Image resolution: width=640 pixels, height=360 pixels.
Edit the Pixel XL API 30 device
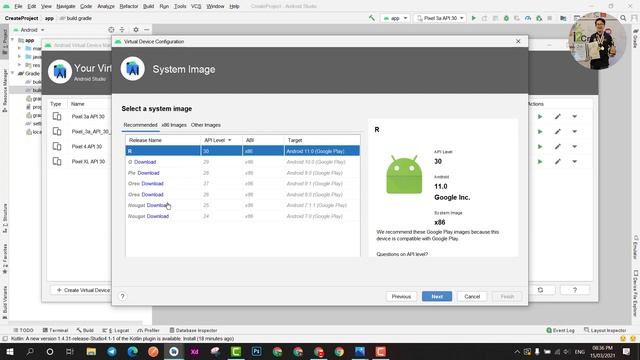pos(558,162)
